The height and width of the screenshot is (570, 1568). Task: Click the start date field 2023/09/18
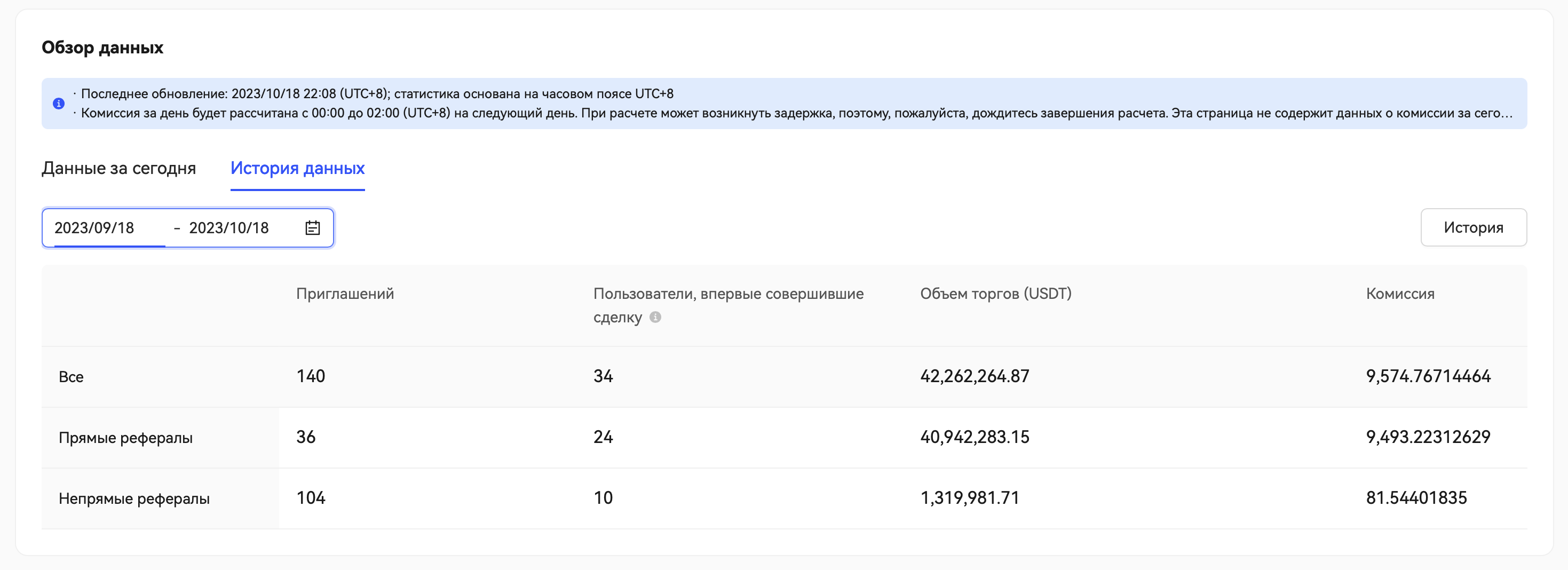[x=94, y=228]
